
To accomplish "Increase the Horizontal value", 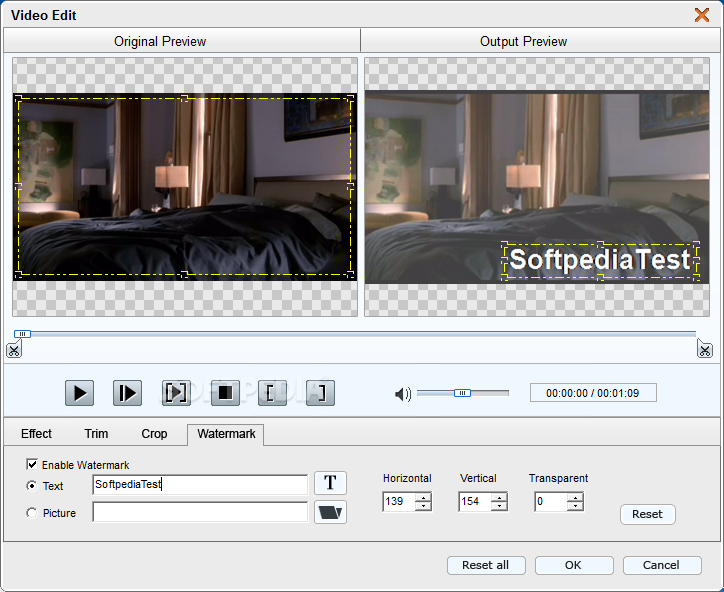I will point(423,497).
